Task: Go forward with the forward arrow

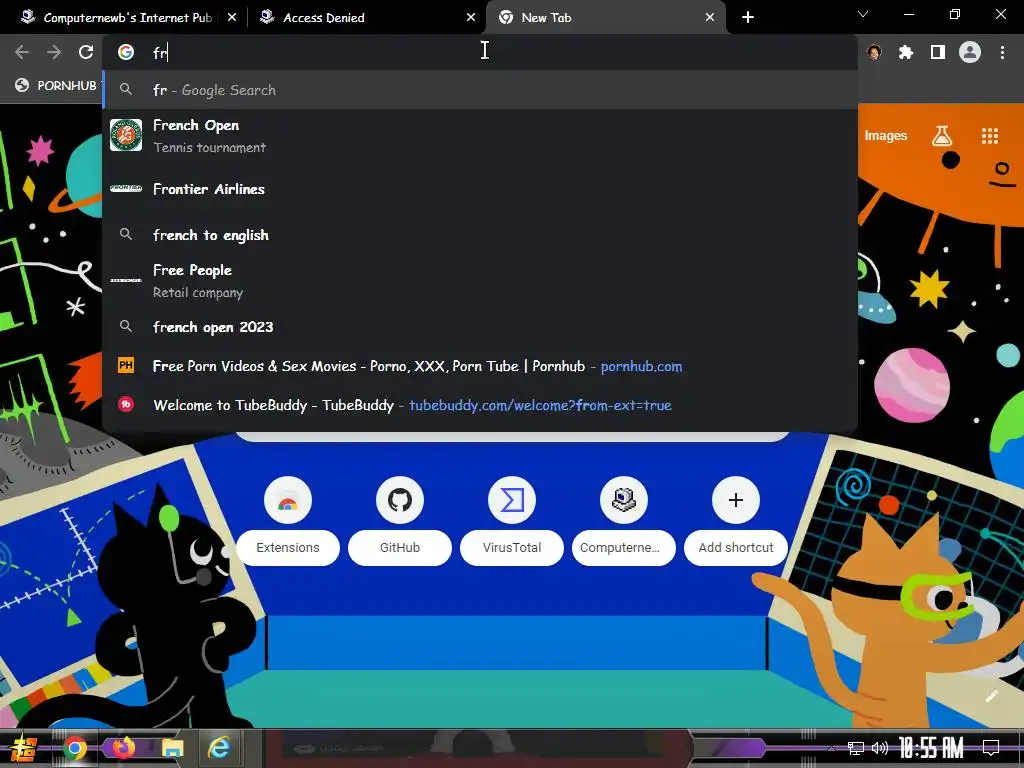Action: coord(54,52)
